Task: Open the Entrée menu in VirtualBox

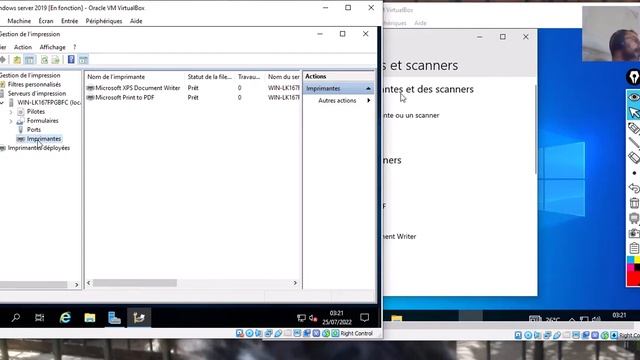Action: click(69, 21)
